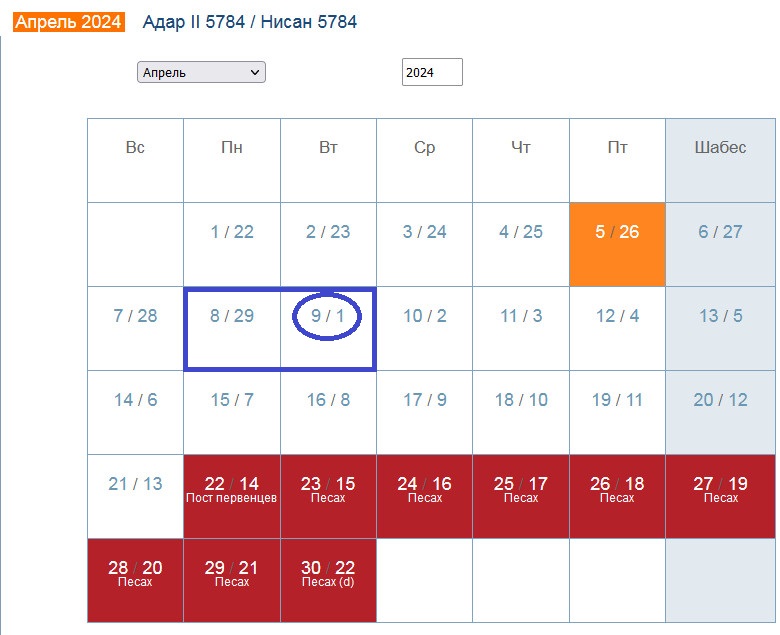
Task: Click the date 12 / 4
Action: [617, 316]
